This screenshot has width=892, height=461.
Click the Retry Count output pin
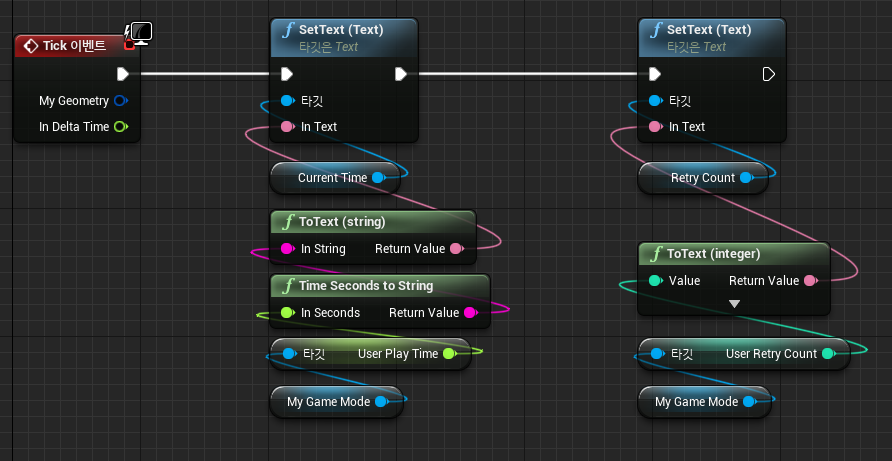pos(746,178)
